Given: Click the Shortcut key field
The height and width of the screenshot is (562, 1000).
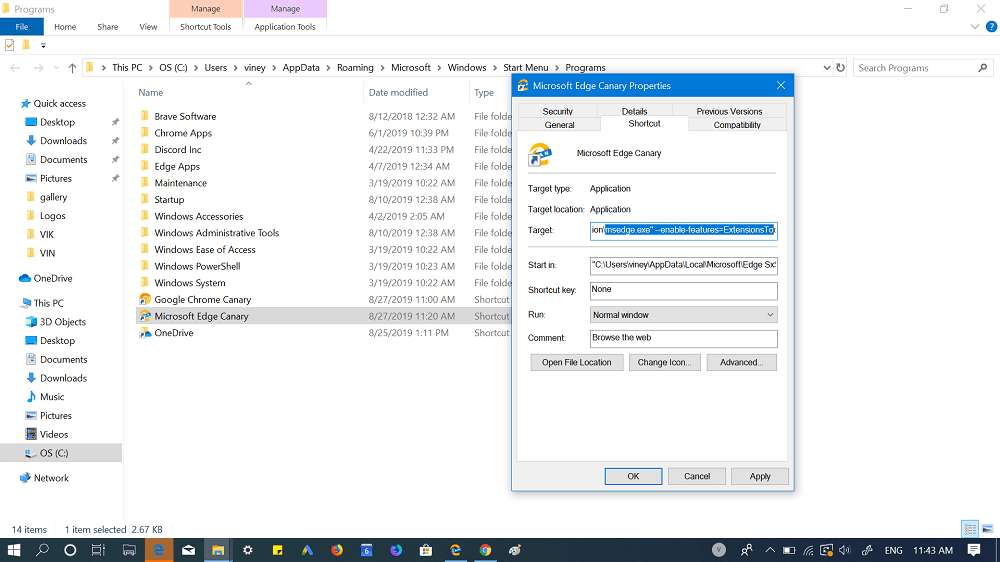Looking at the screenshot, I should (684, 290).
